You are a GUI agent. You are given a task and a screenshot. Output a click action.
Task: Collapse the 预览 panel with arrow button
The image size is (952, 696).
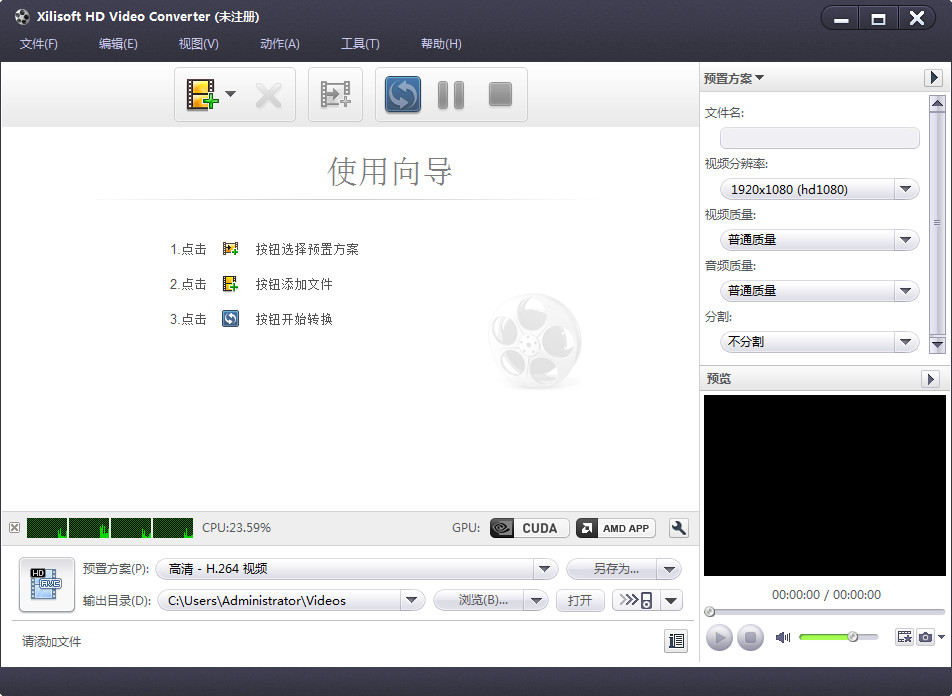point(930,379)
